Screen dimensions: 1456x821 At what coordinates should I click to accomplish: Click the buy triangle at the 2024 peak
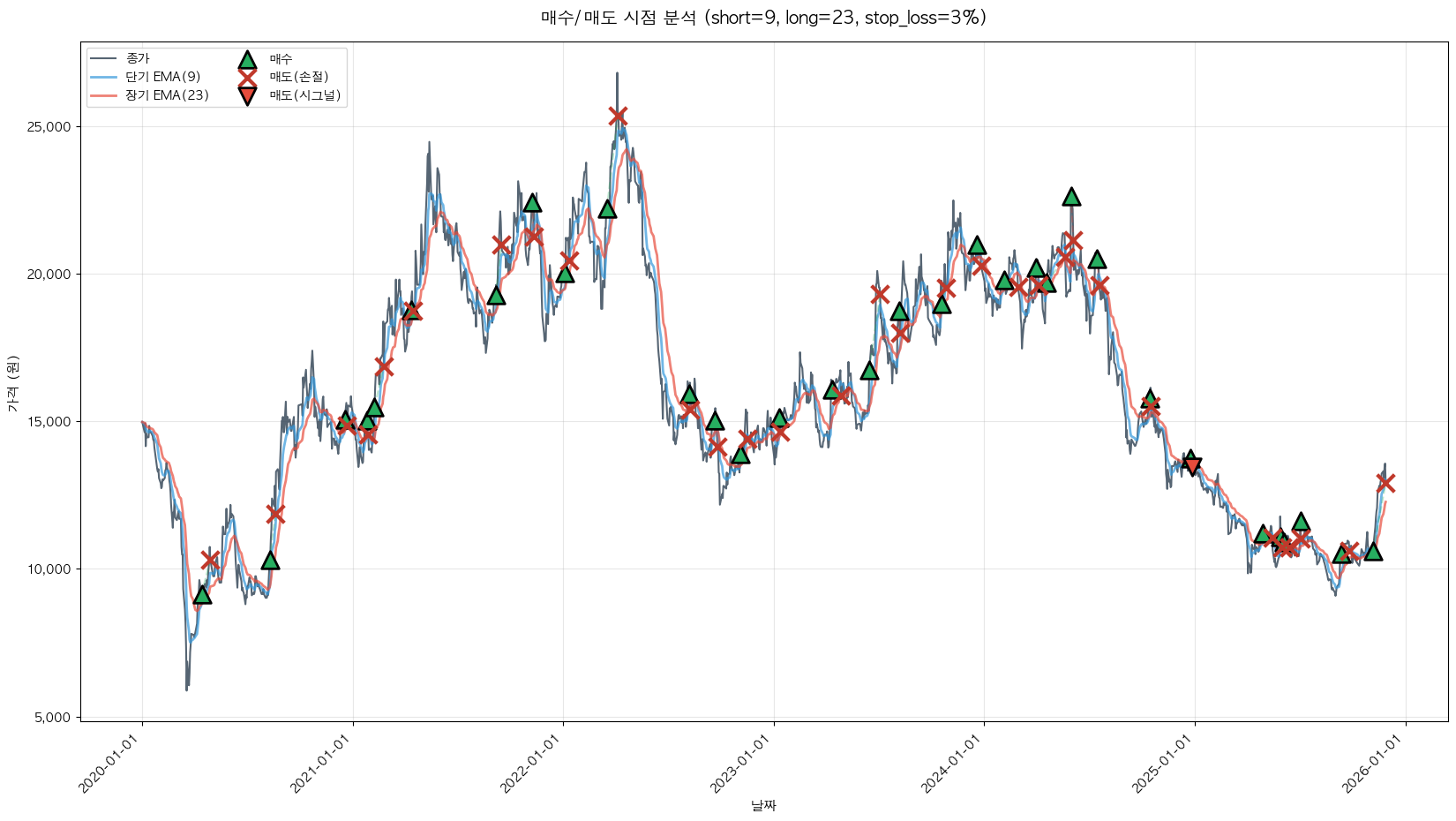click(x=1071, y=197)
